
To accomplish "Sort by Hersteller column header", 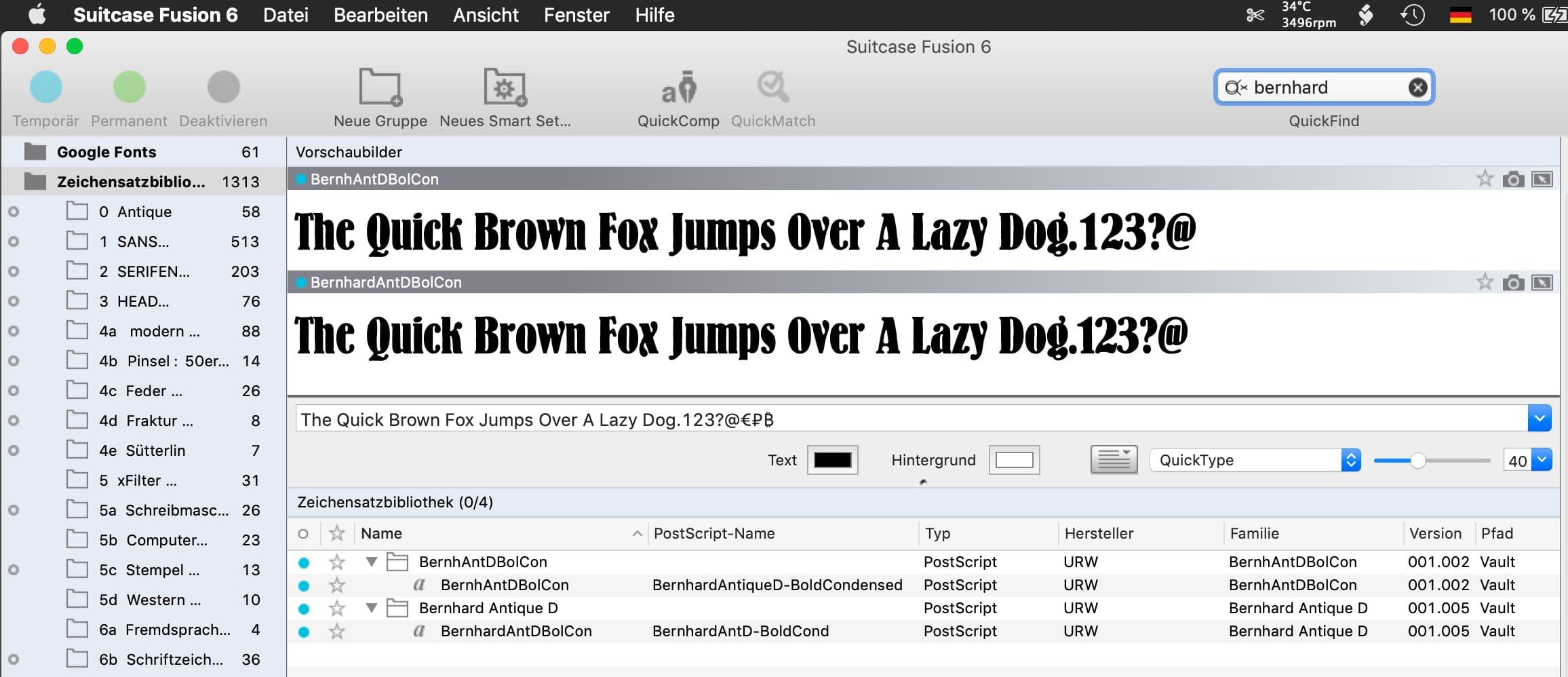I will point(1141,534).
